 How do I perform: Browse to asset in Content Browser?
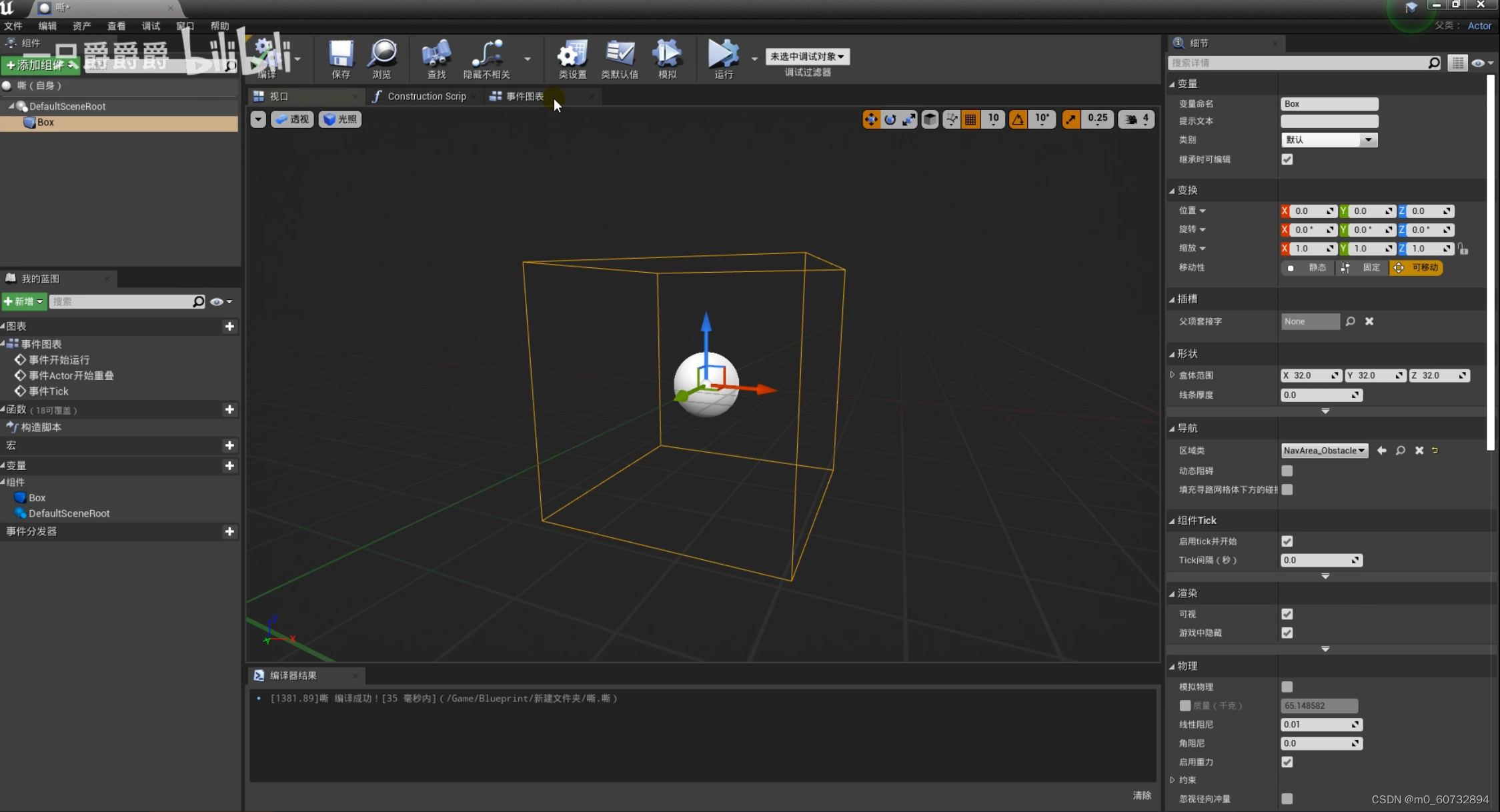[382, 59]
